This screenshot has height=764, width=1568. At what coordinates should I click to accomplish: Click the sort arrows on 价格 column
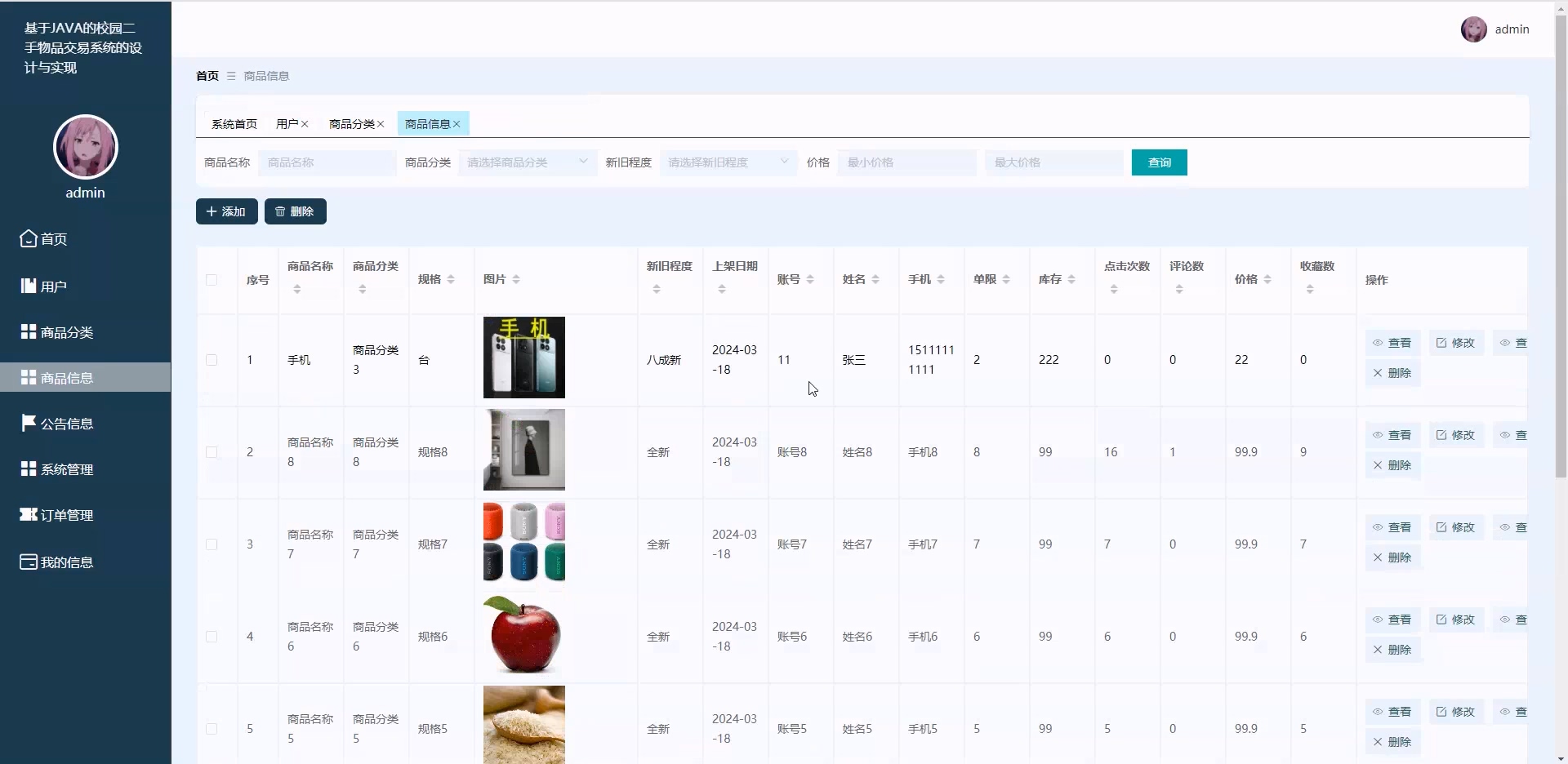(x=1267, y=280)
